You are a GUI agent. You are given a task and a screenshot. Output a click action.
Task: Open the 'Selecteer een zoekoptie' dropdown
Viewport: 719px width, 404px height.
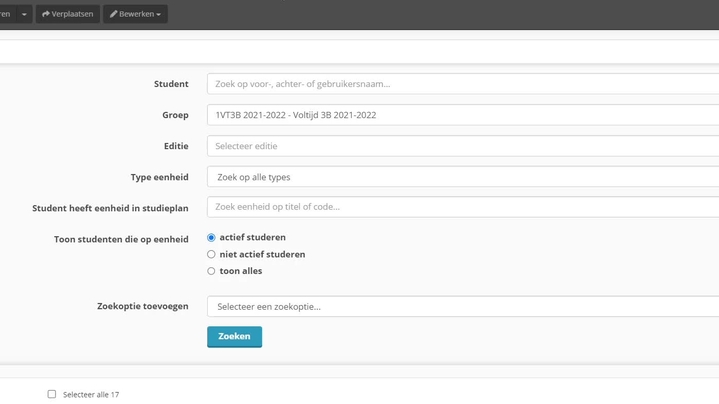463,306
